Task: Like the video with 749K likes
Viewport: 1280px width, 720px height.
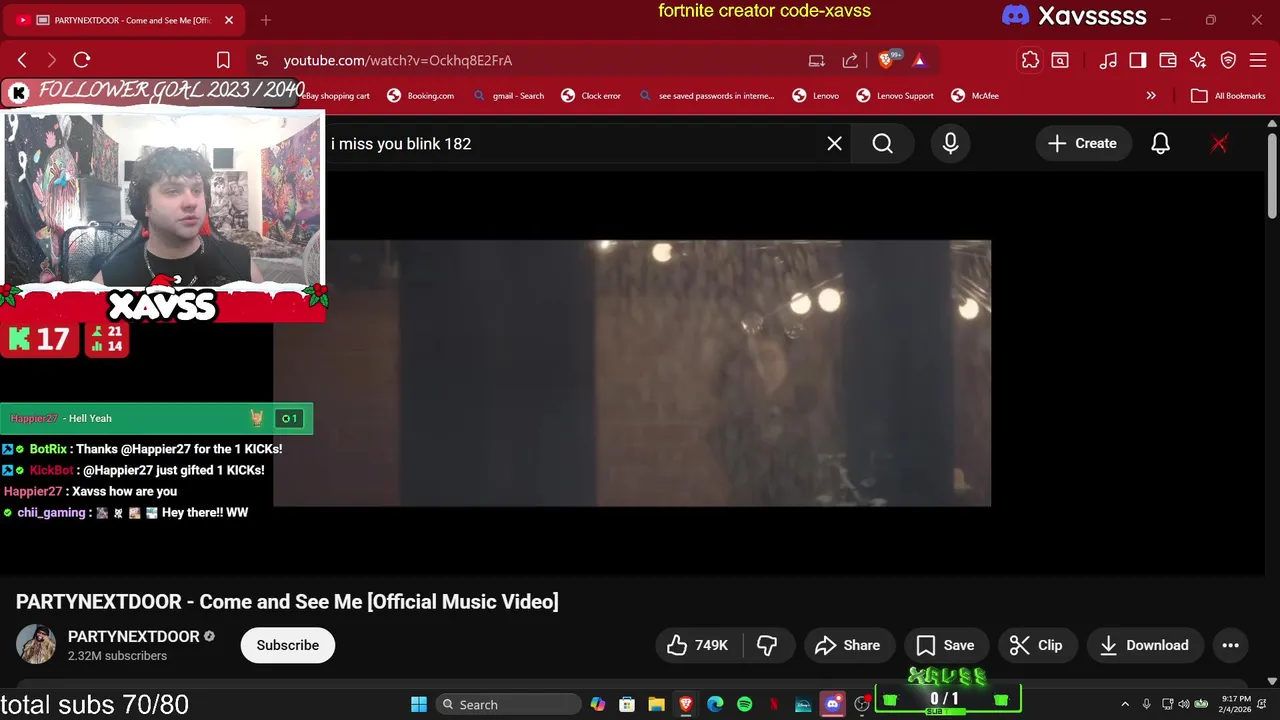Action: 698,645
